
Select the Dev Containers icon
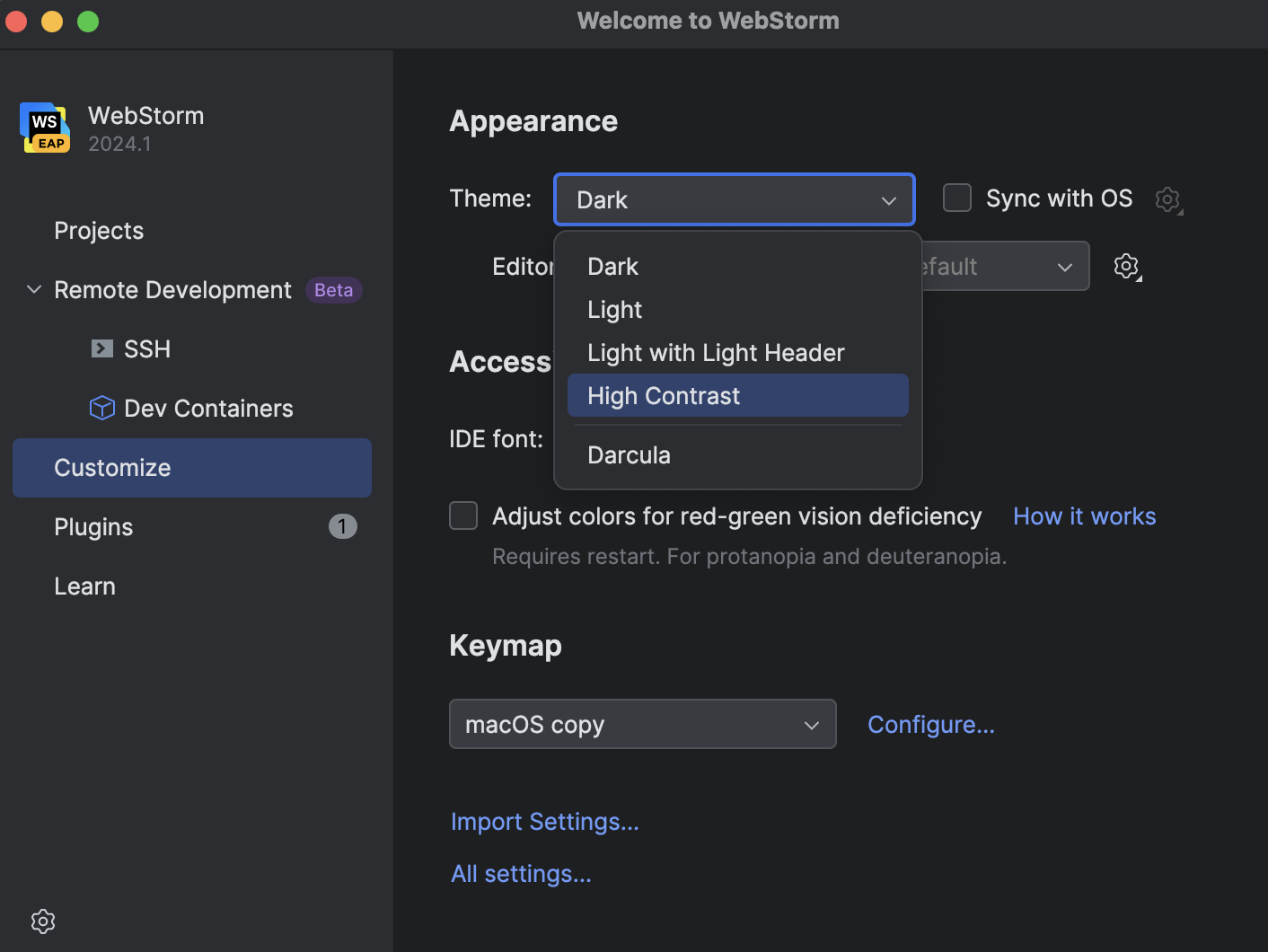click(102, 408)
